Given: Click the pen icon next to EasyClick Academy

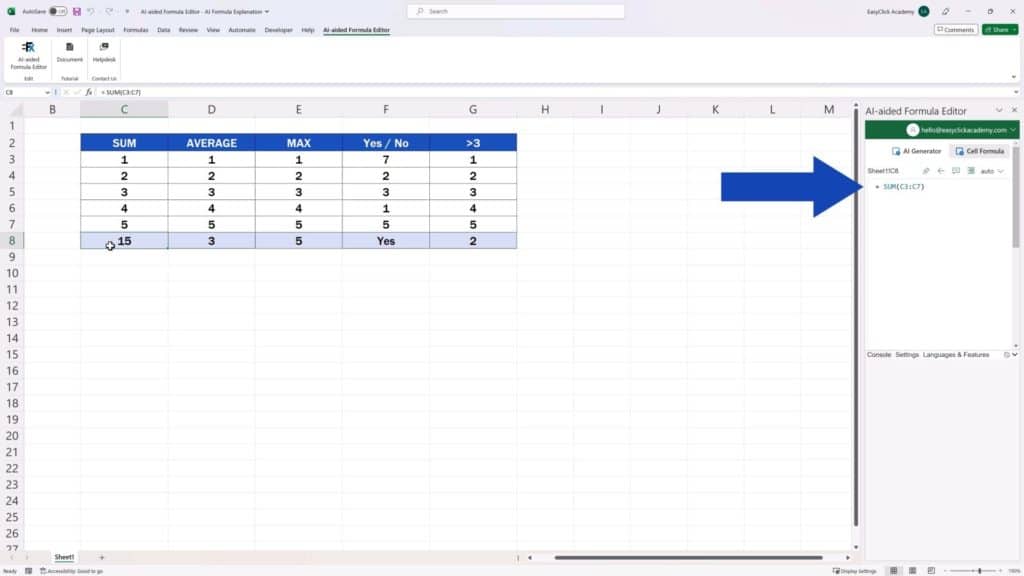Looking at the screenshot, I should click(945, 11).
